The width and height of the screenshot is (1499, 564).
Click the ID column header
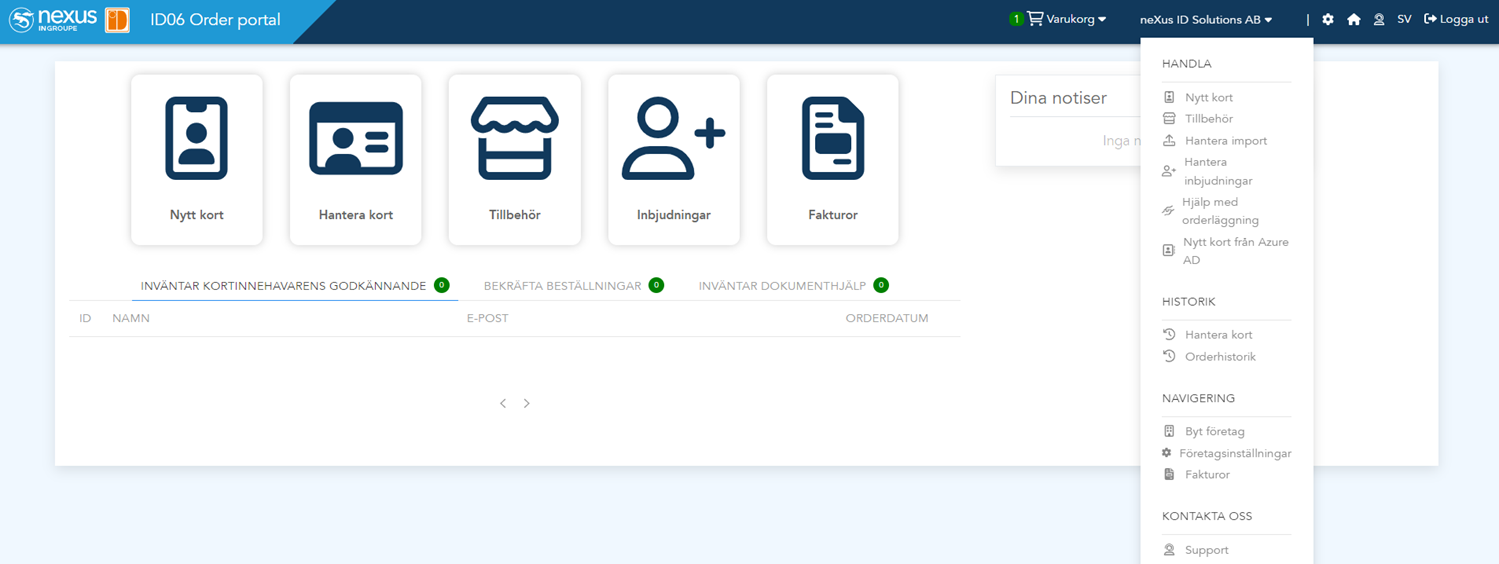tap(86, 319)
